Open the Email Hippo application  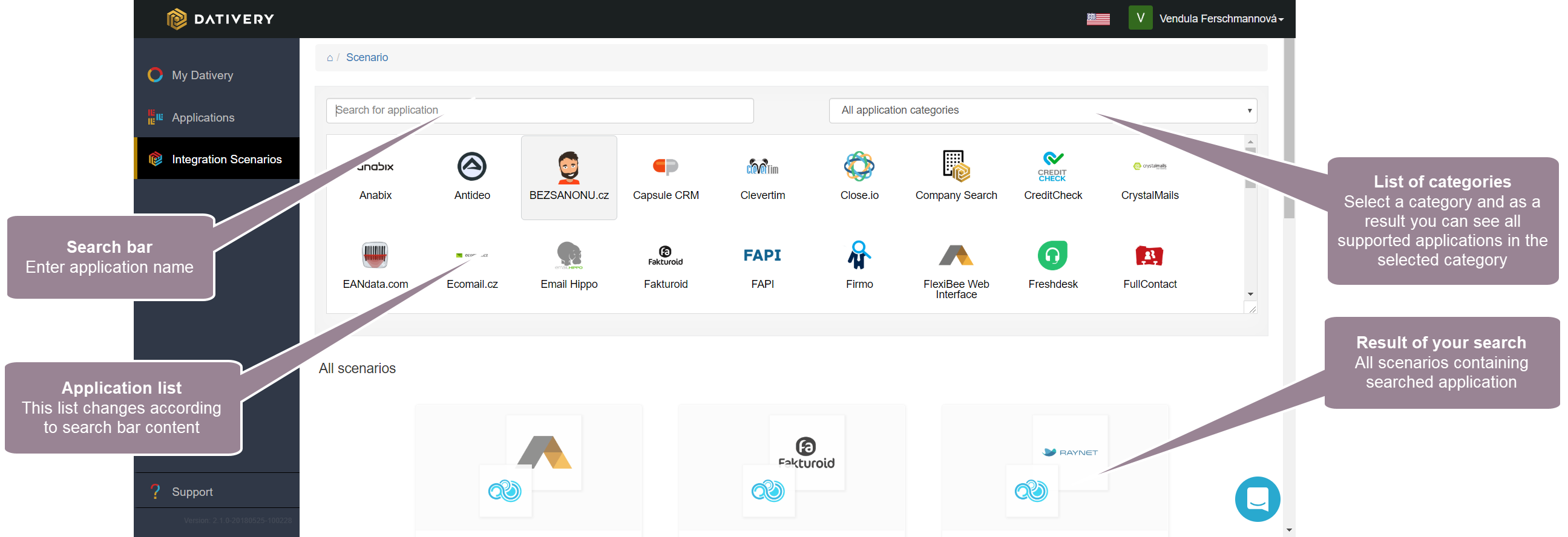(568, 265)
